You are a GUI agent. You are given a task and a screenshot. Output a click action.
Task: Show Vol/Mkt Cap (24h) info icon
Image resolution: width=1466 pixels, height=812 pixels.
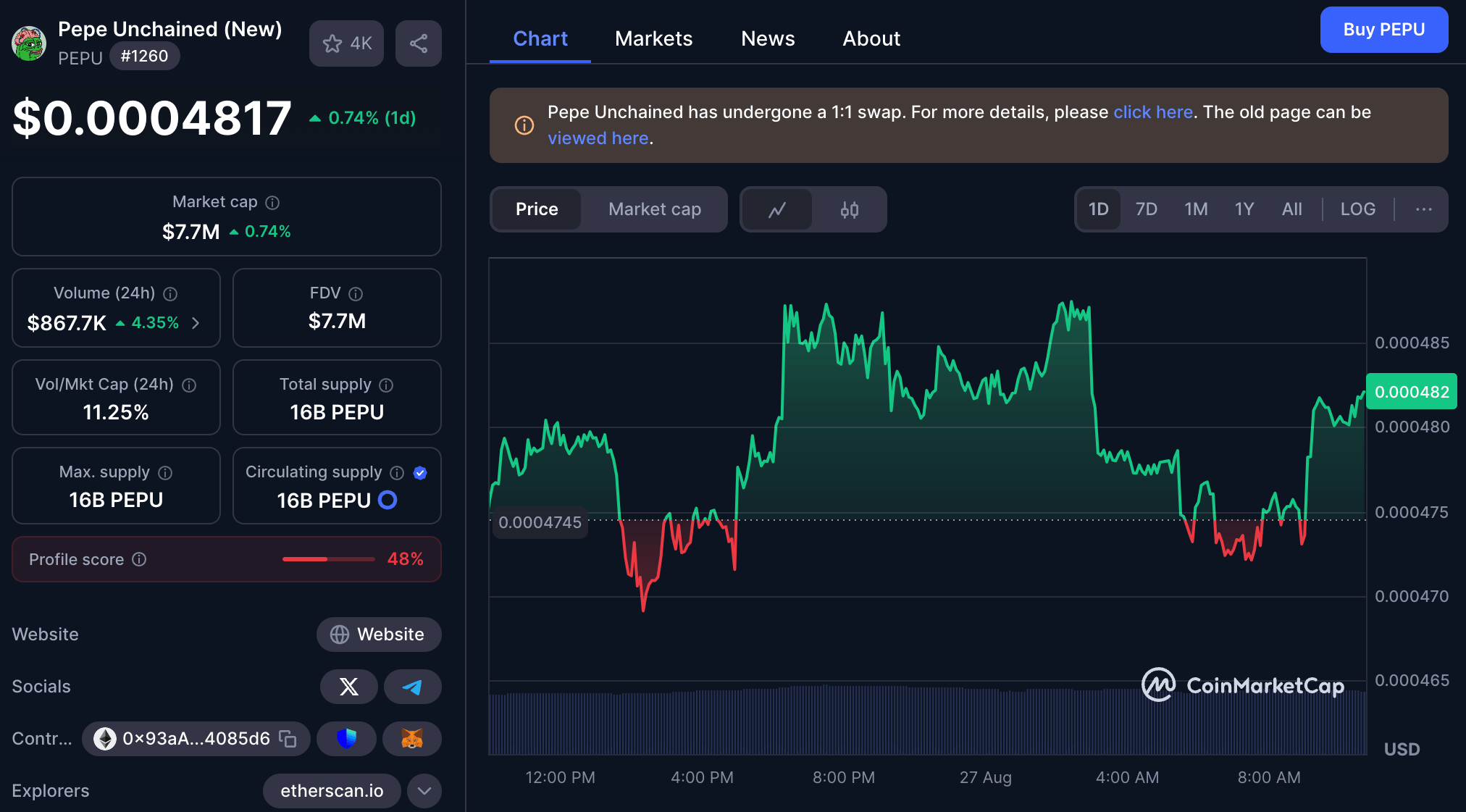[189, 385]
